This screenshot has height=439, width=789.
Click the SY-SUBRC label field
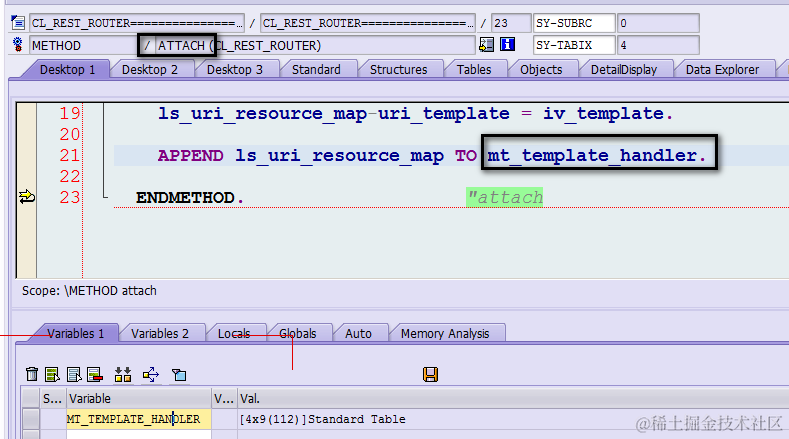pyautogui.click(x=574, y=23)
